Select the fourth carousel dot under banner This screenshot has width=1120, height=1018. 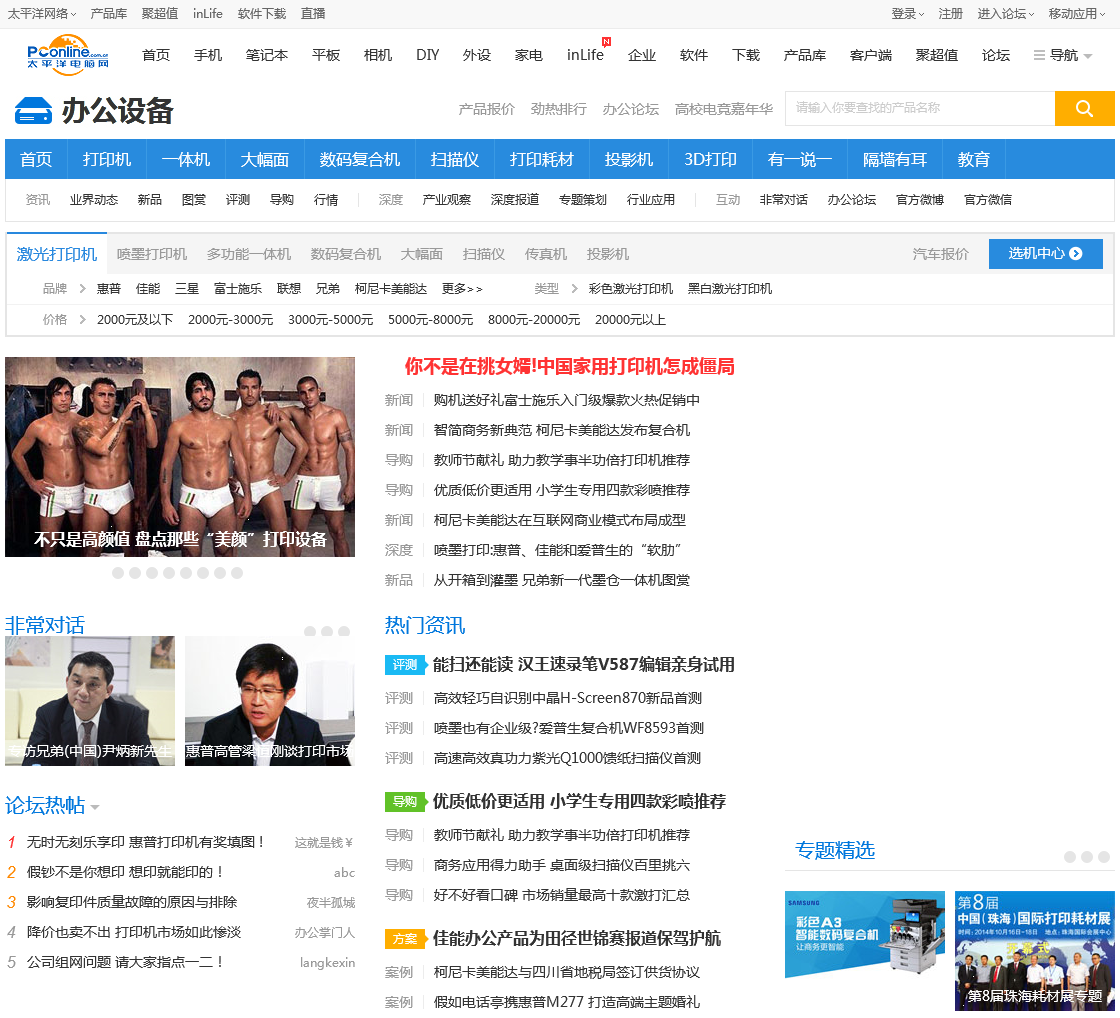(x=169, y=573)
